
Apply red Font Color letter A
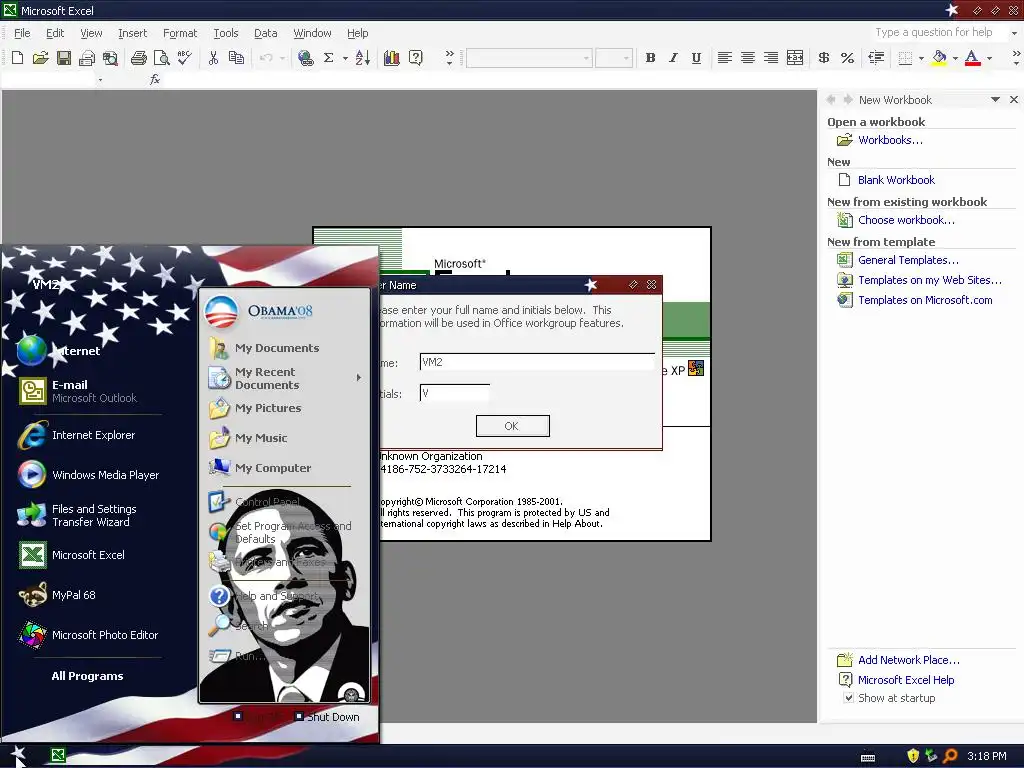tap(972, 58)
